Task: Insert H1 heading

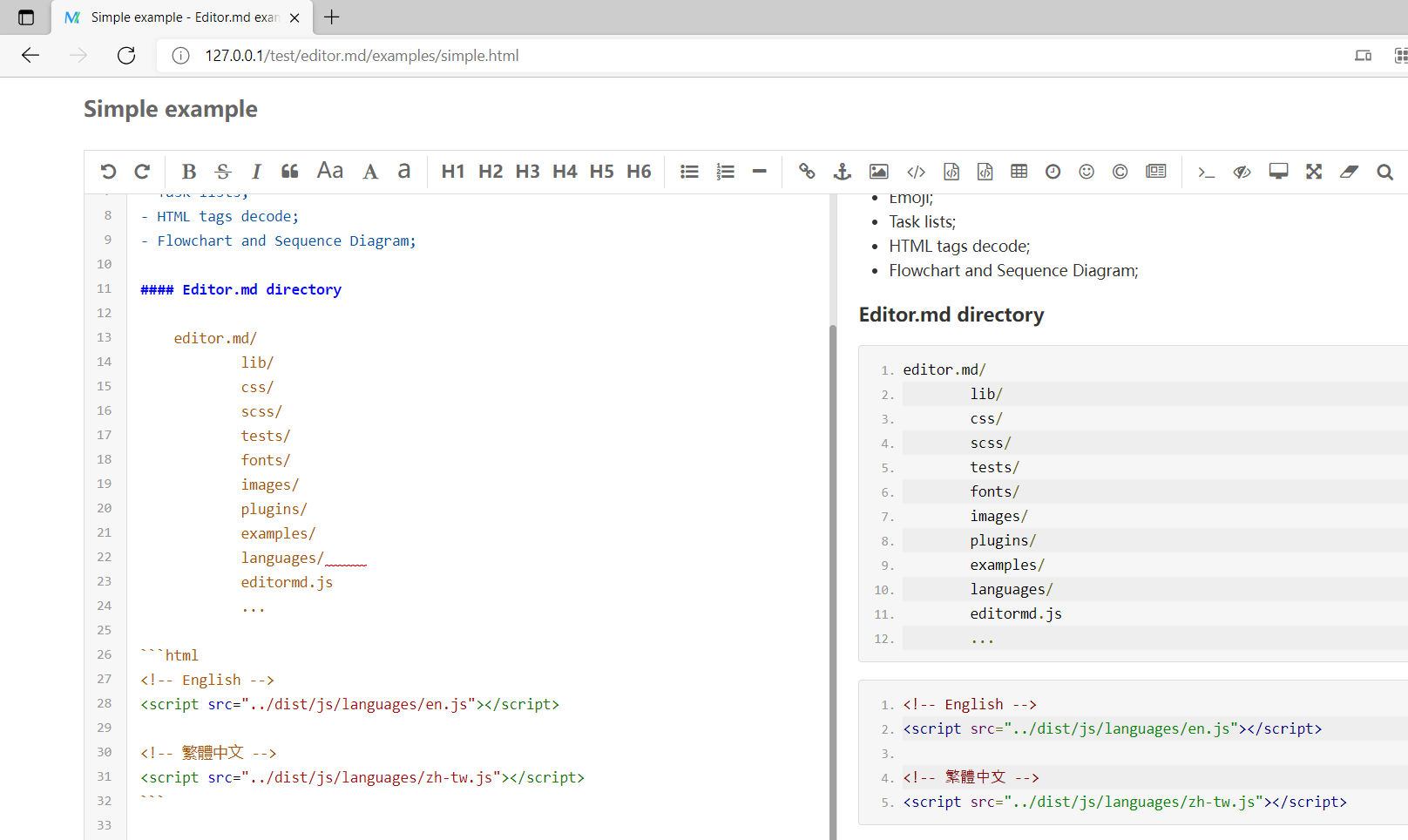Action: [x=453, y=172]
